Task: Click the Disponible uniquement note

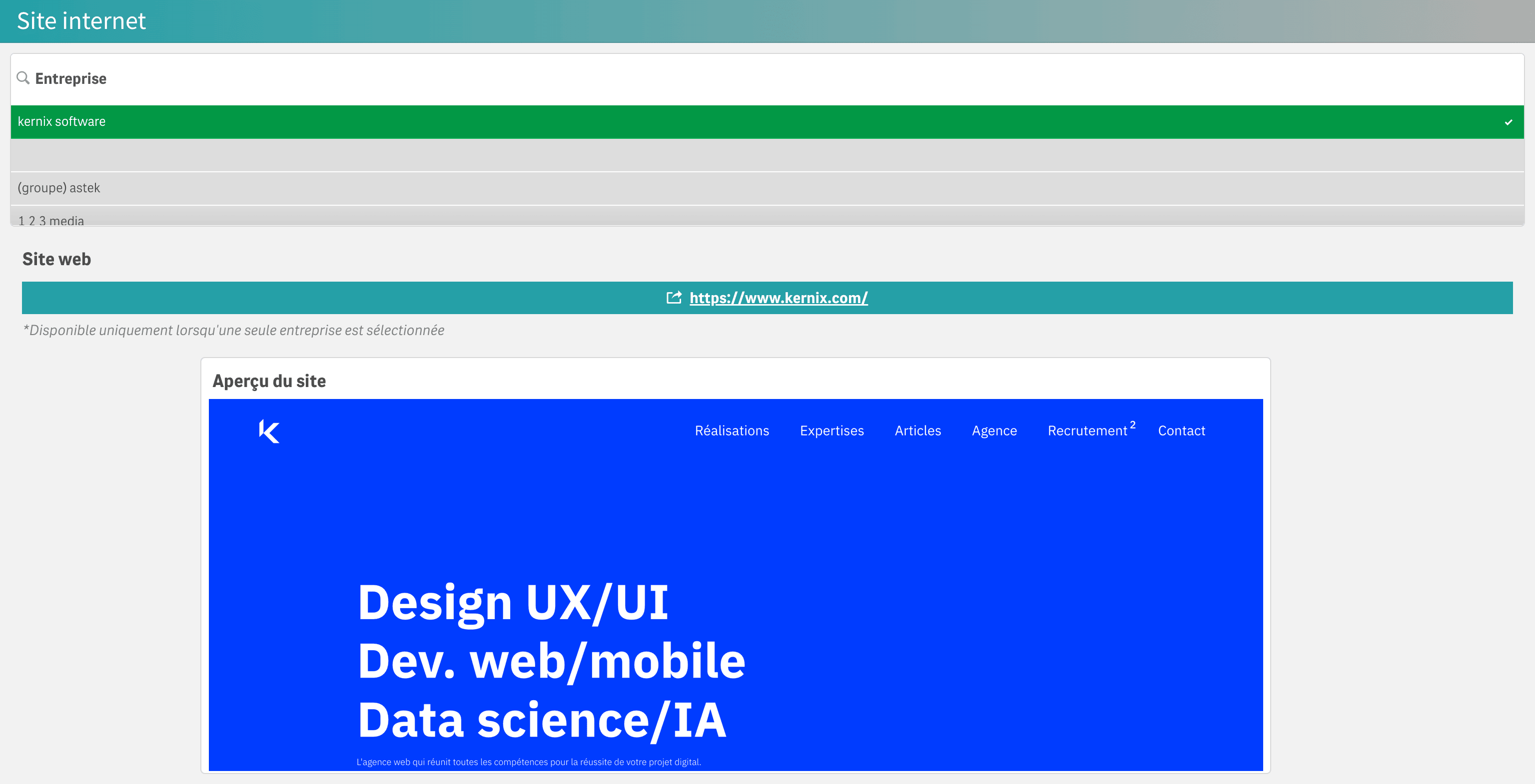Action: point(233,331)
